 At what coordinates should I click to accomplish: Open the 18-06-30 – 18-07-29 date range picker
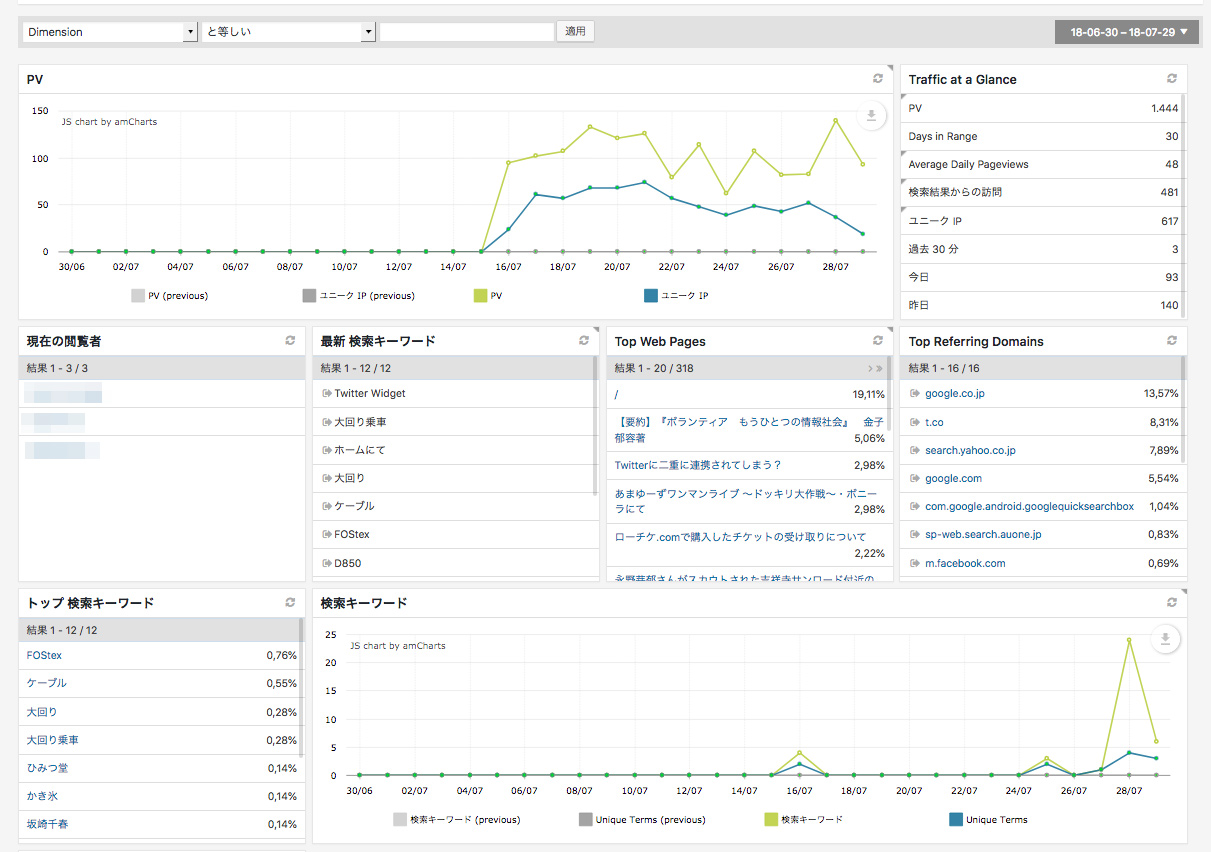(1127, 32)
